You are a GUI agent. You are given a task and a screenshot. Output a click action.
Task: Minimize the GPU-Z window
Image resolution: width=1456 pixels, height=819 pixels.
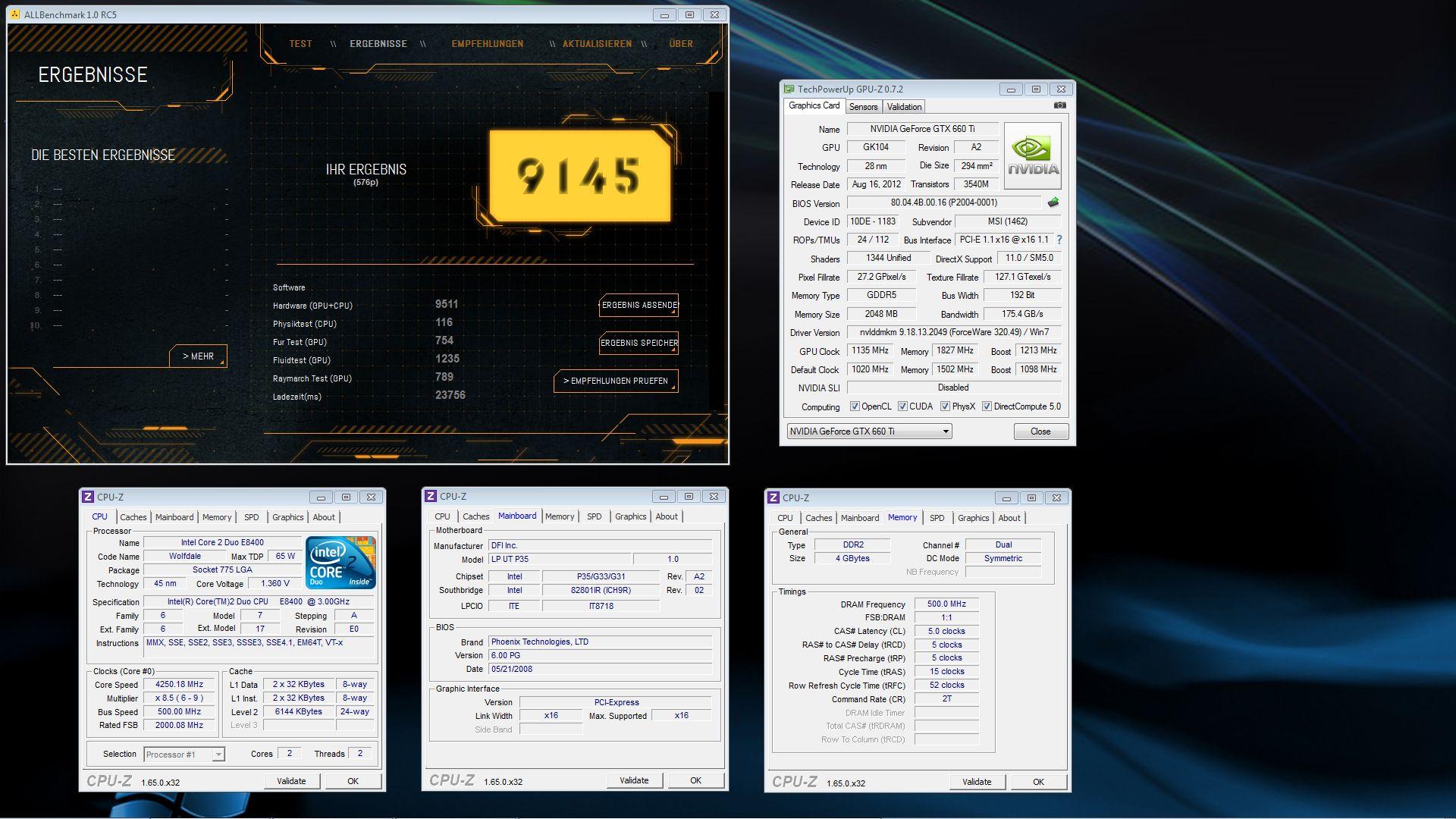pos(1010,89)
